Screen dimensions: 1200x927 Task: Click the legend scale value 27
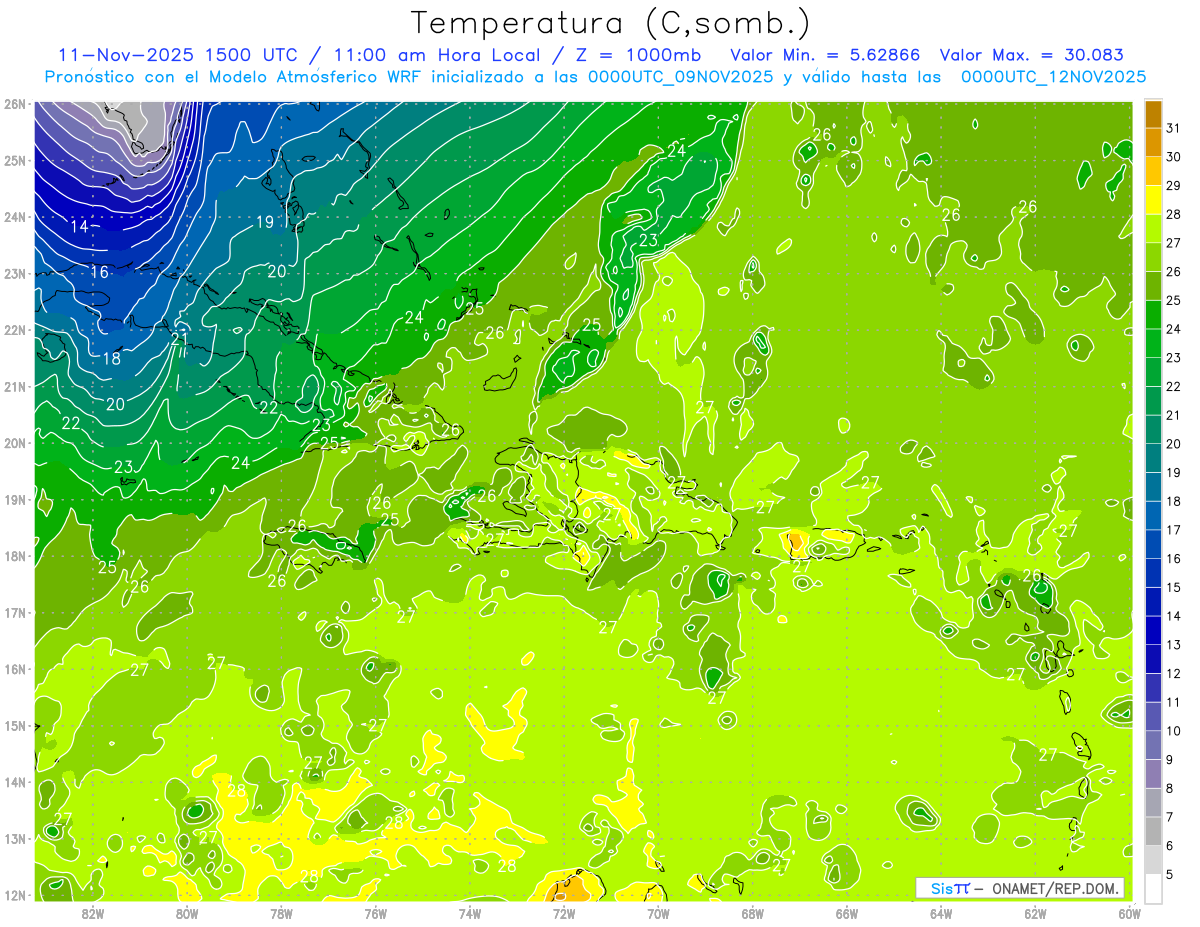[x=1174, y=243]
